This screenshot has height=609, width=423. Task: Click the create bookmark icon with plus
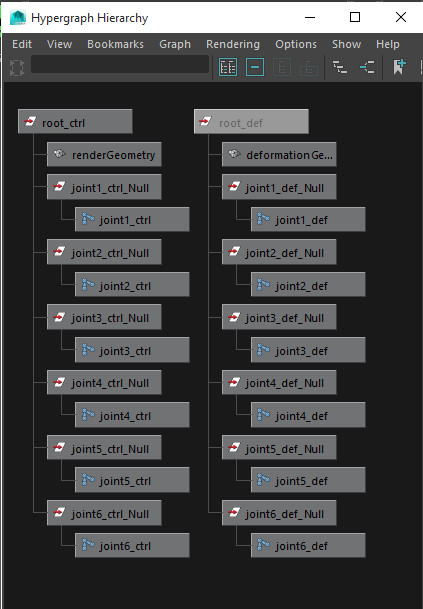coord(399,67)
